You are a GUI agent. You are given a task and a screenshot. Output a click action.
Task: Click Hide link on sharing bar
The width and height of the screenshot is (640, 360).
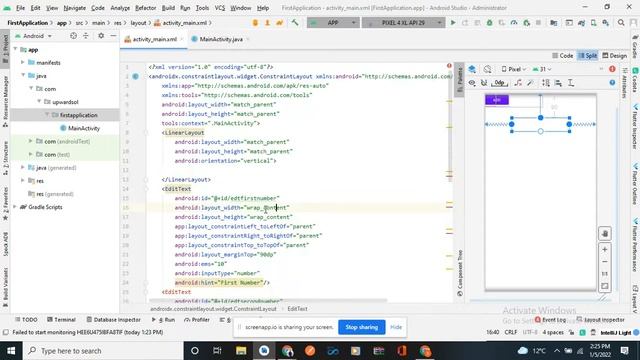tap(396, 327)
